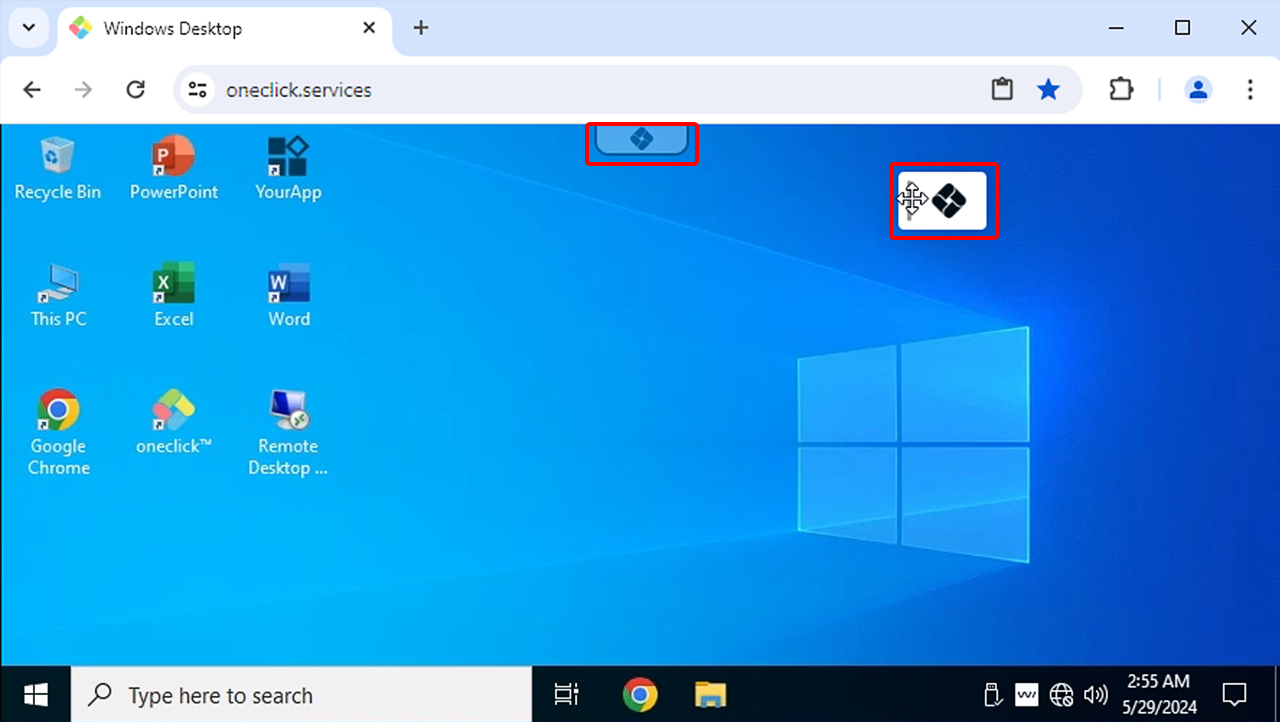Click the floating oneclick move widget
The width and height of the screenshot is (1280, 722).
click(943, 200)
